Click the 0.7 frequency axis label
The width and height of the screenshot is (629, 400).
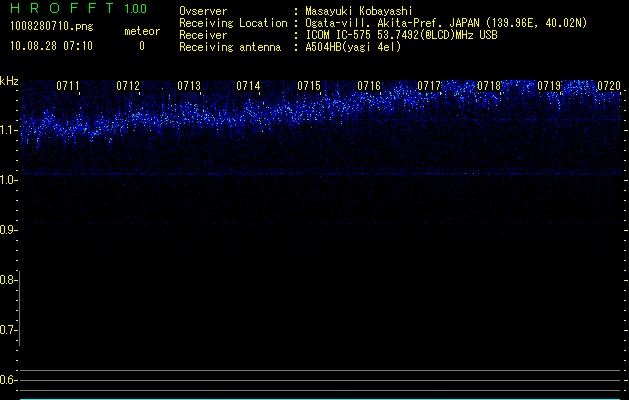click(7, 330)
